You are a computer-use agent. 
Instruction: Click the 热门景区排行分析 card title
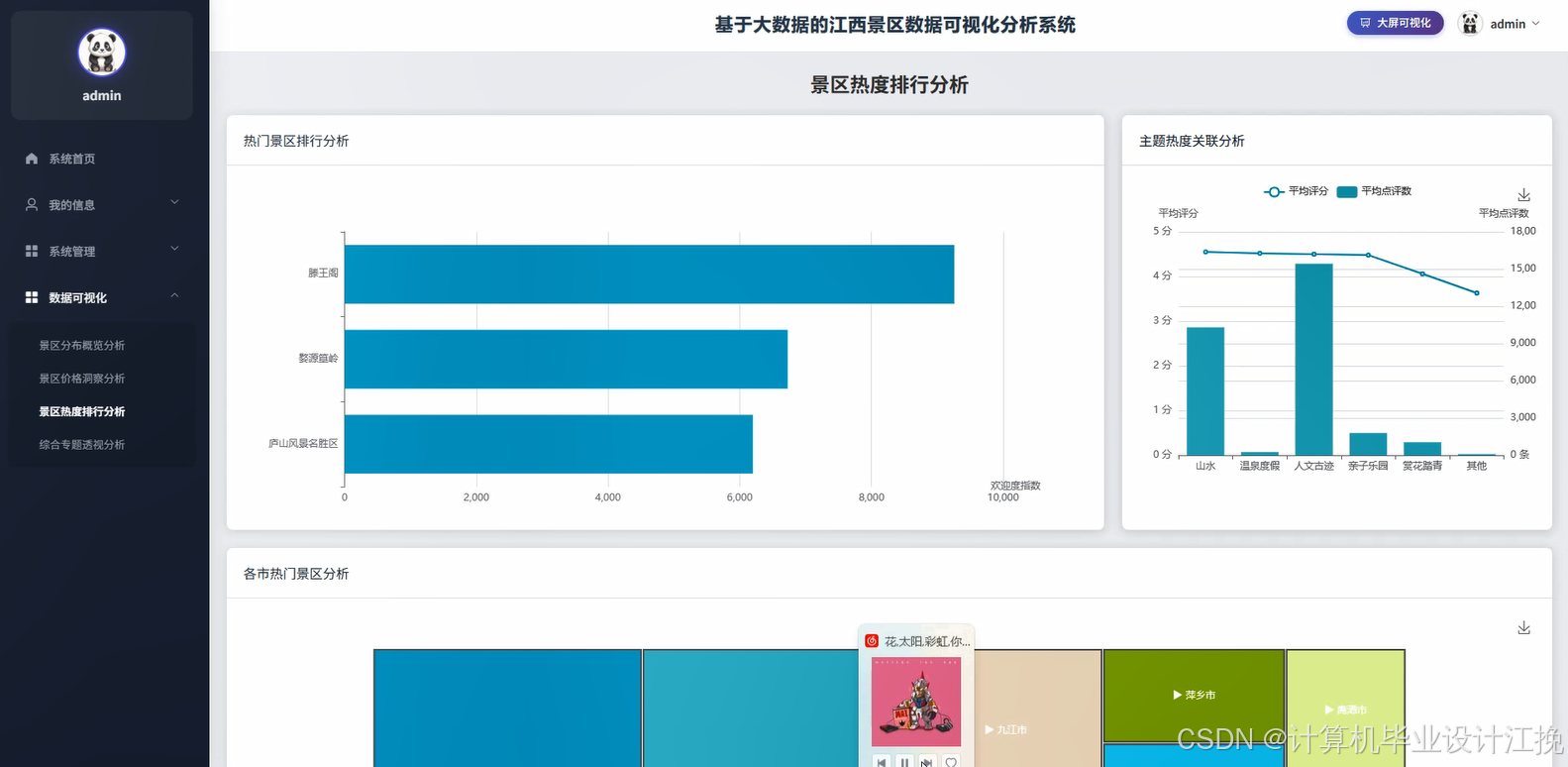(x=296, y=141)
